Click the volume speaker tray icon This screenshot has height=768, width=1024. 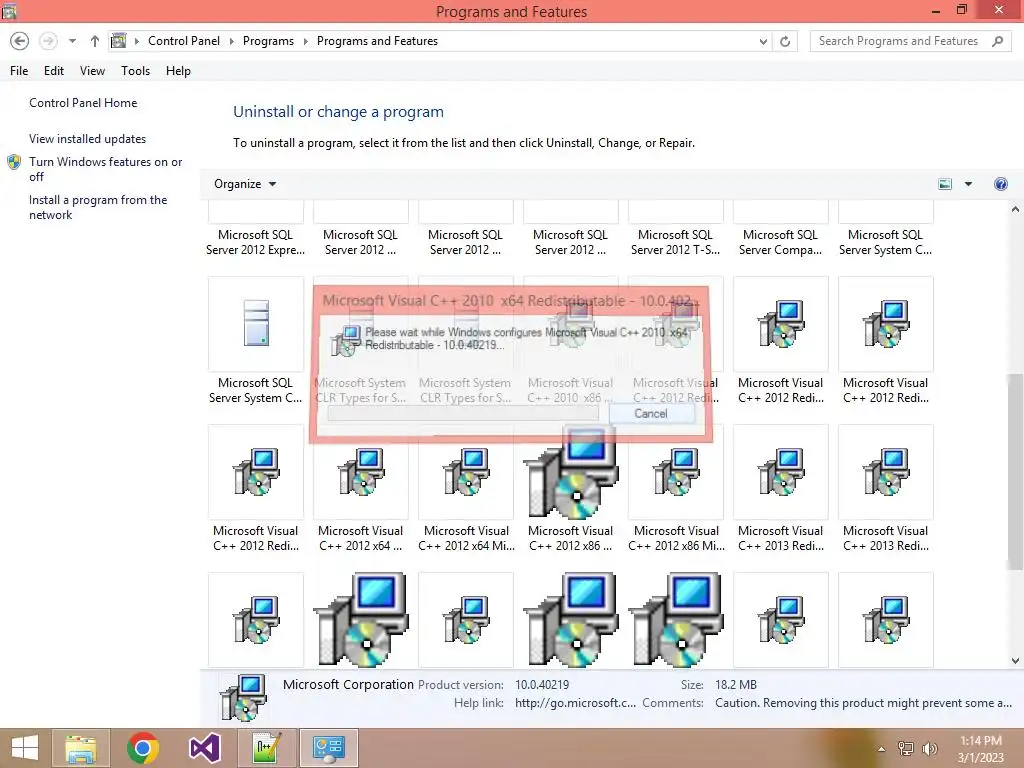929,748
